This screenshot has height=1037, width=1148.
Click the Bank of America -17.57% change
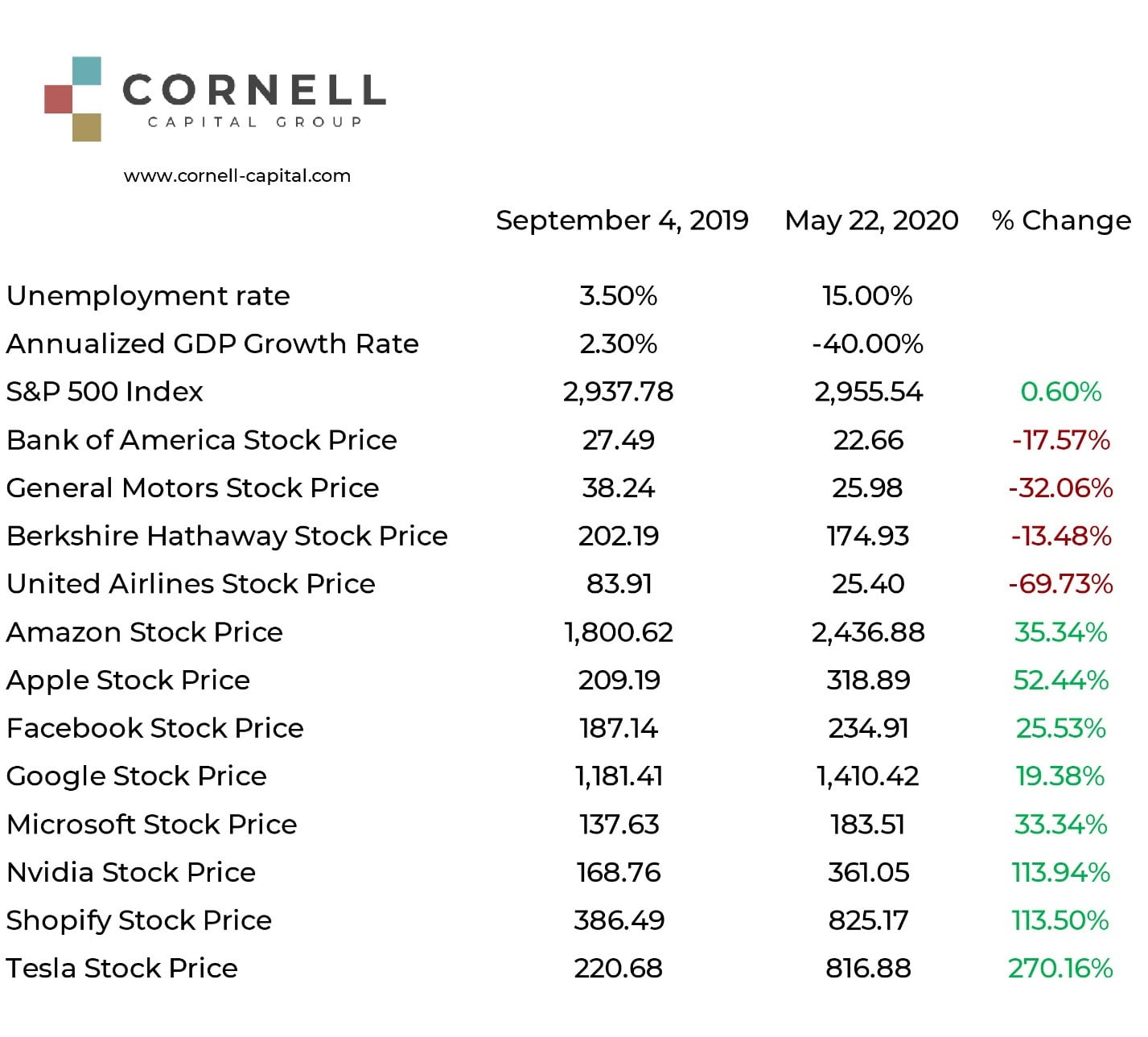pos(1060,440)
